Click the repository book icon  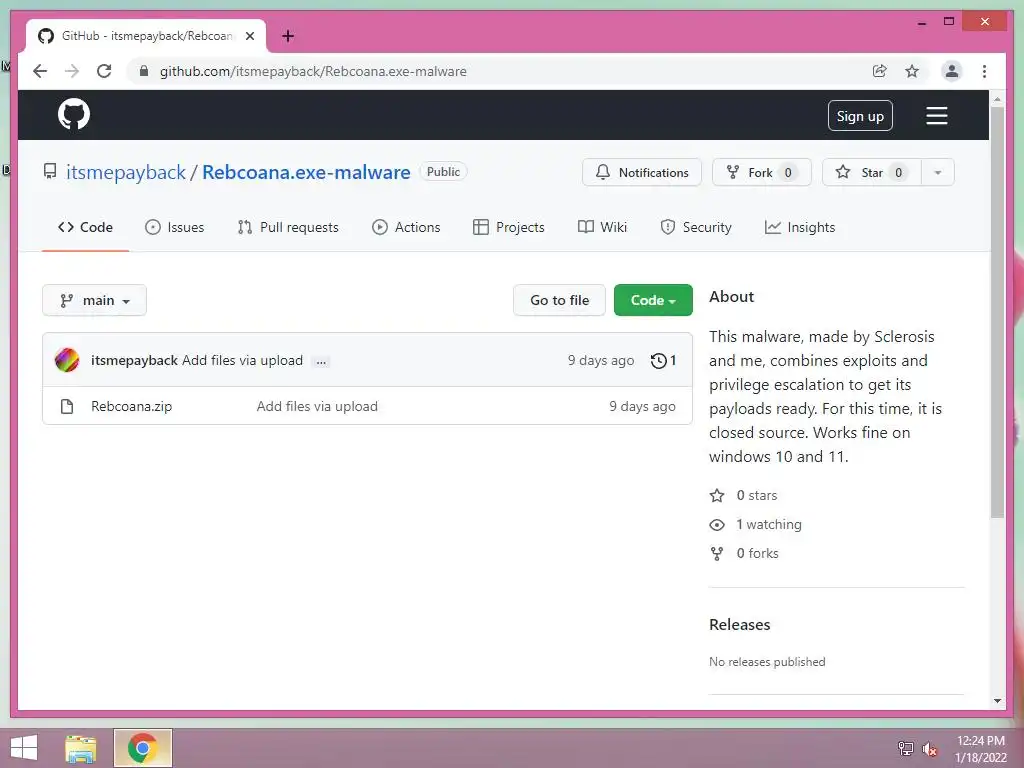50,171
